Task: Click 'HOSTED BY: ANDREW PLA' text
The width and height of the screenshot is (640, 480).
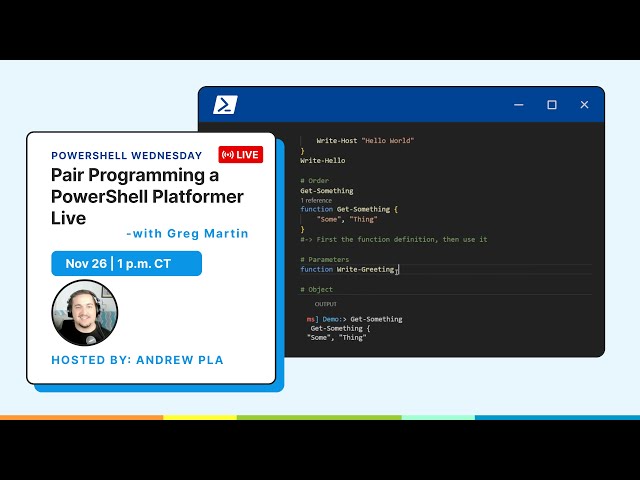Action: pos(137,360)
